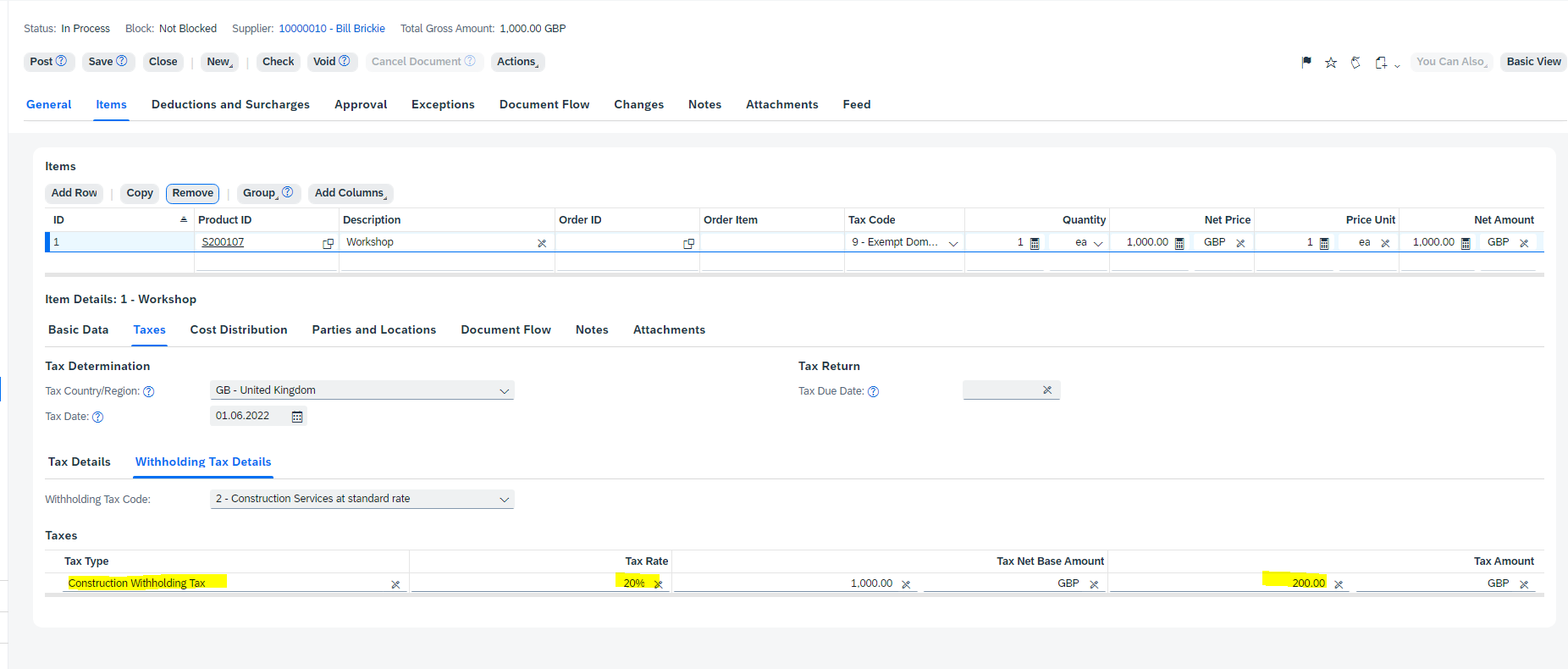Screen dimensions: 1568x669
Task: Open calendar picker beside Tax Date field
Action: [x=297, y=417]
